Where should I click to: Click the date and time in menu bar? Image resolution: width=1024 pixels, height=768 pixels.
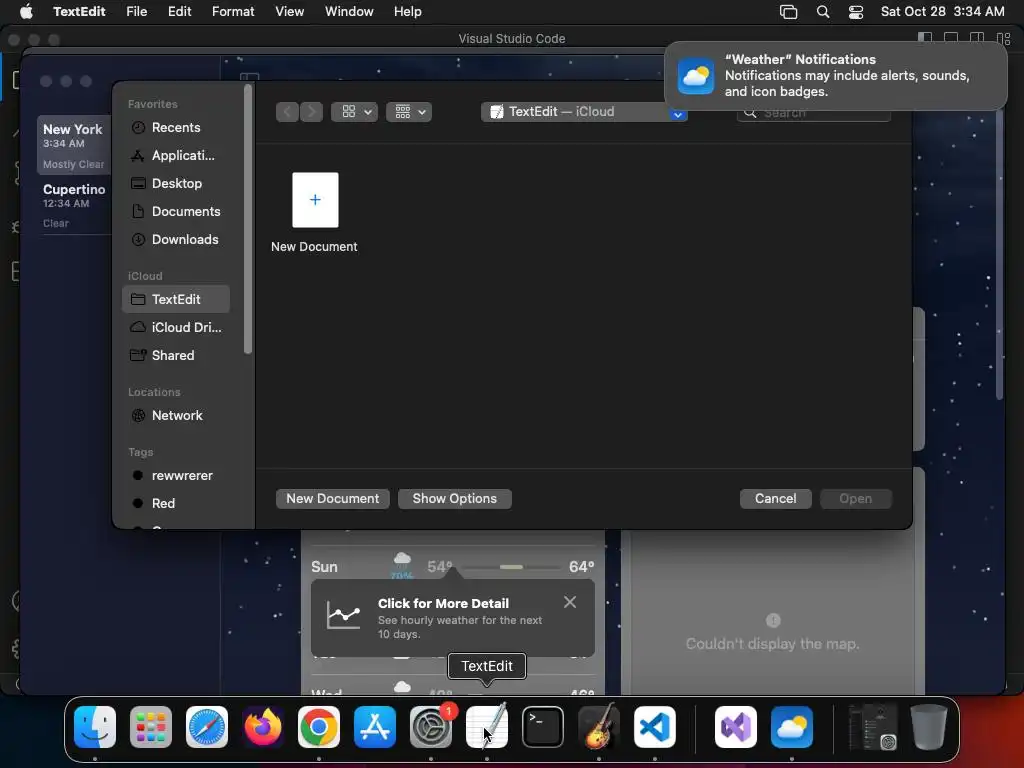tap(942, 12)
